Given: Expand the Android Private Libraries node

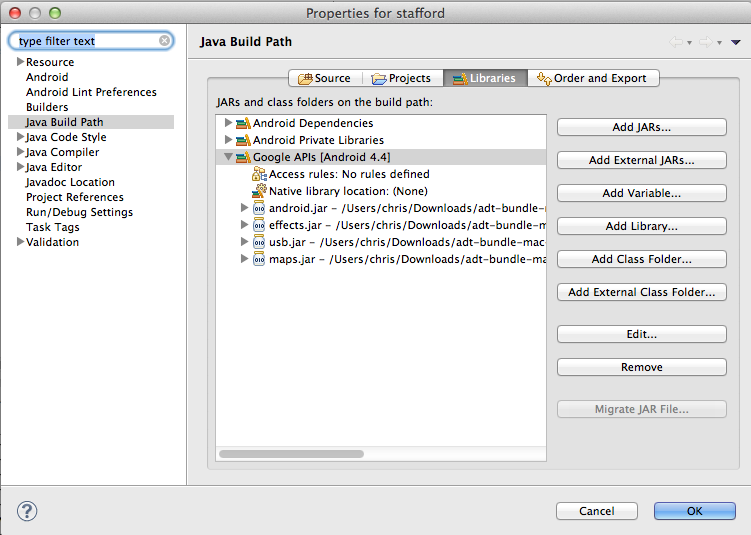Looking at the screenshot, I should 228,140.
